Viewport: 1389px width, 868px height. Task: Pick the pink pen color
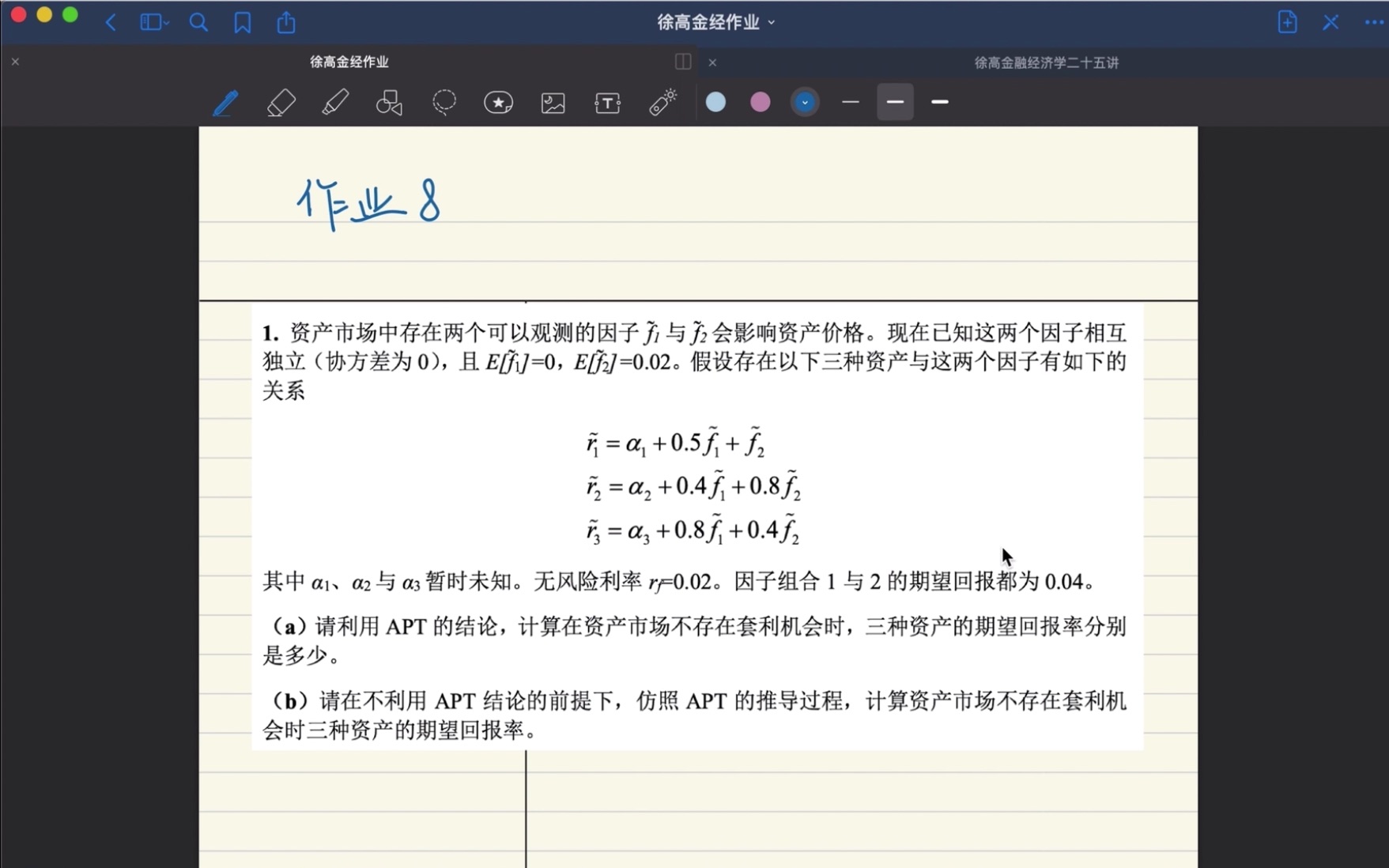[760, 102]
